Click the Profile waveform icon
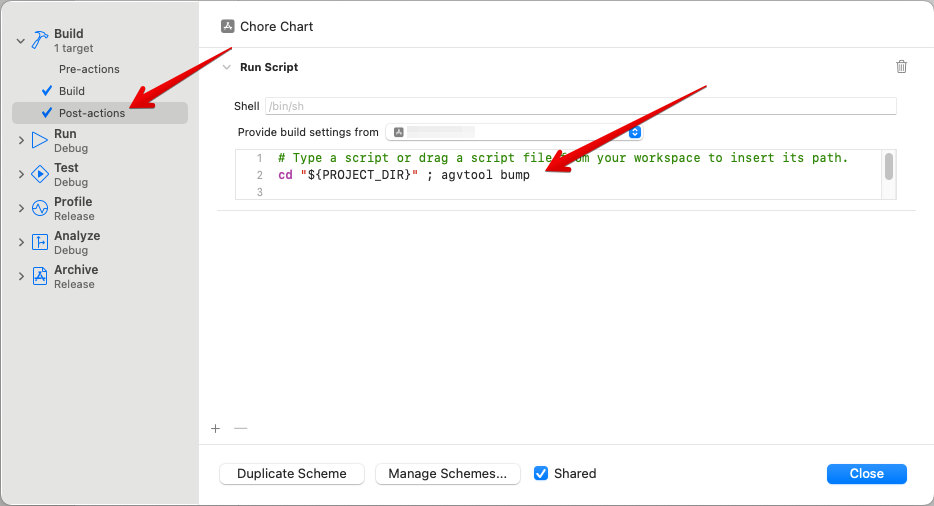The height and width of the screenshot is (506, 934). 40,208
